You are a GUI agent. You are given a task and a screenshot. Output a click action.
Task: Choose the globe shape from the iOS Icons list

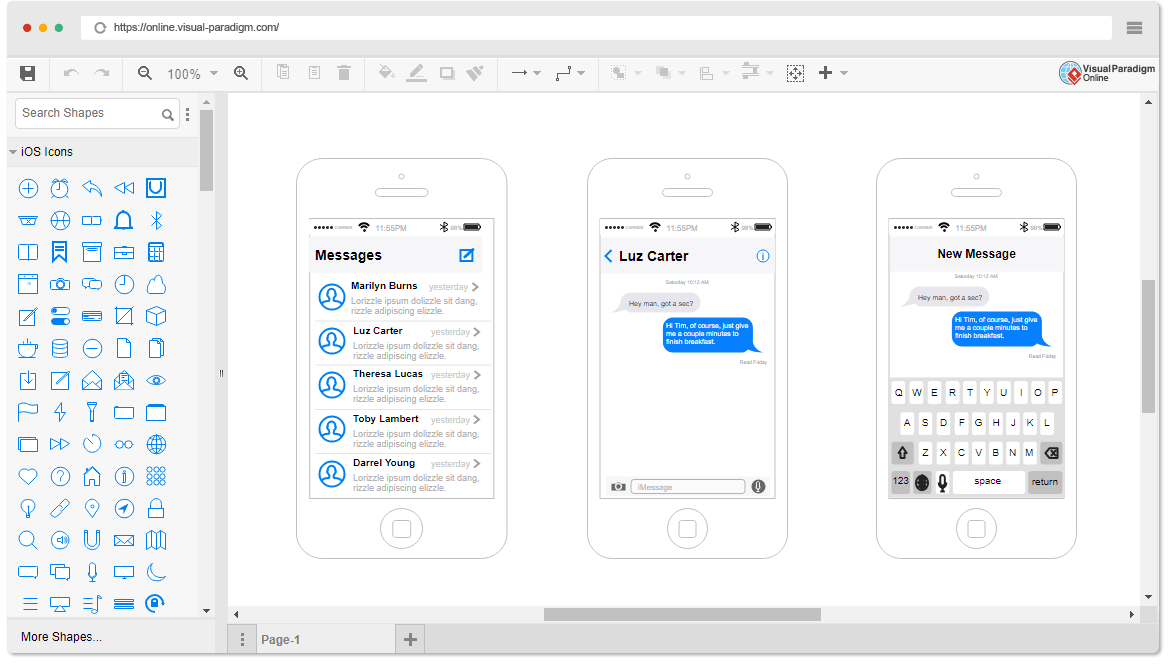pos(156,444)
